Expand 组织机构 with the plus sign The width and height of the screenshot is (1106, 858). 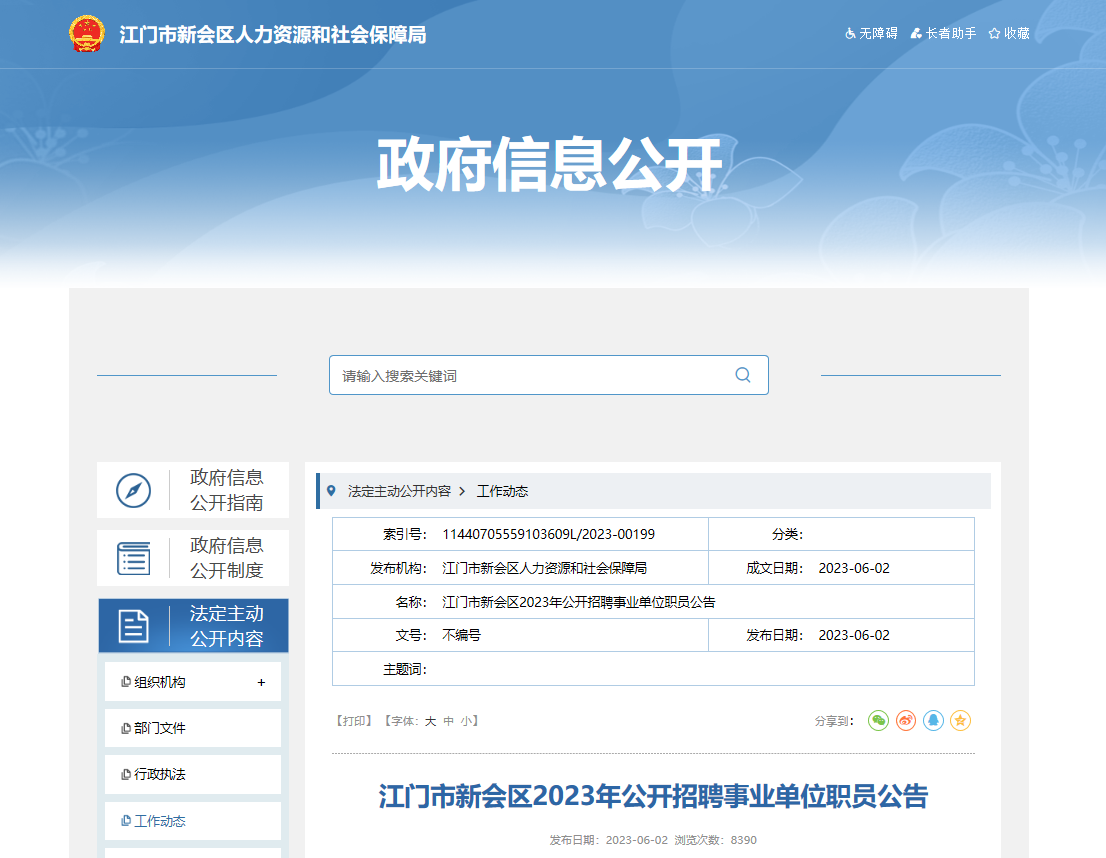click(x=261, y=682)
